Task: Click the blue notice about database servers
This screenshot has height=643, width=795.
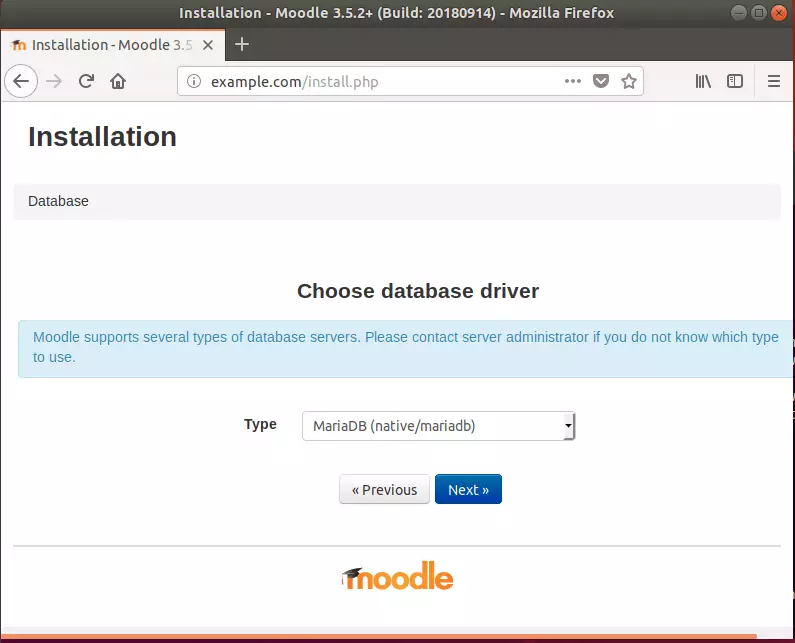Action: pyautogui.click(x=406, y=349)
